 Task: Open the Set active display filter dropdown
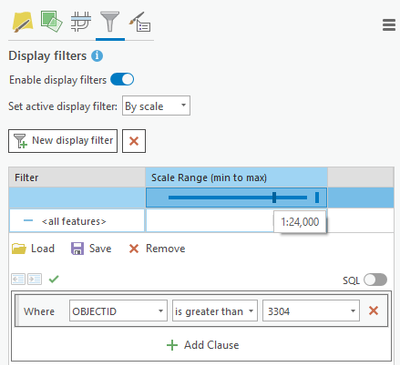tap(156, 106)
